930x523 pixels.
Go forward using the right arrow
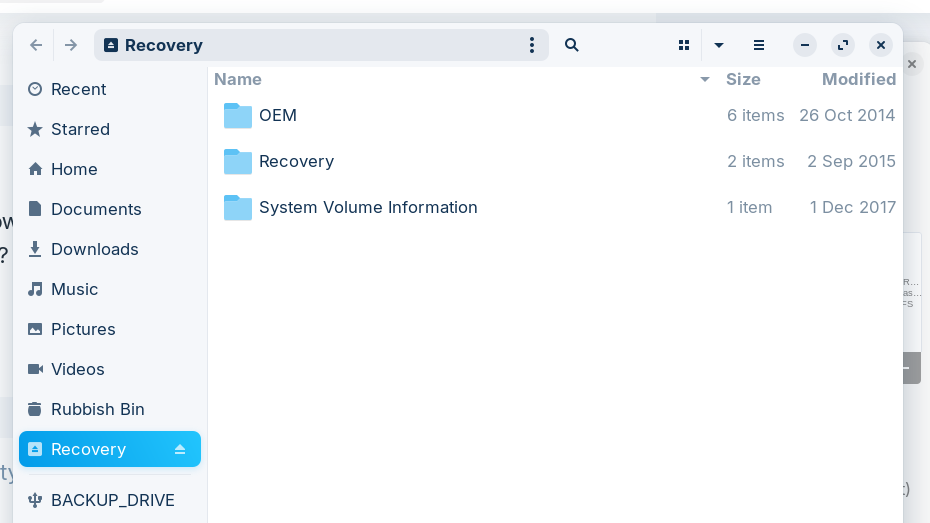click(x=71, y=45)
